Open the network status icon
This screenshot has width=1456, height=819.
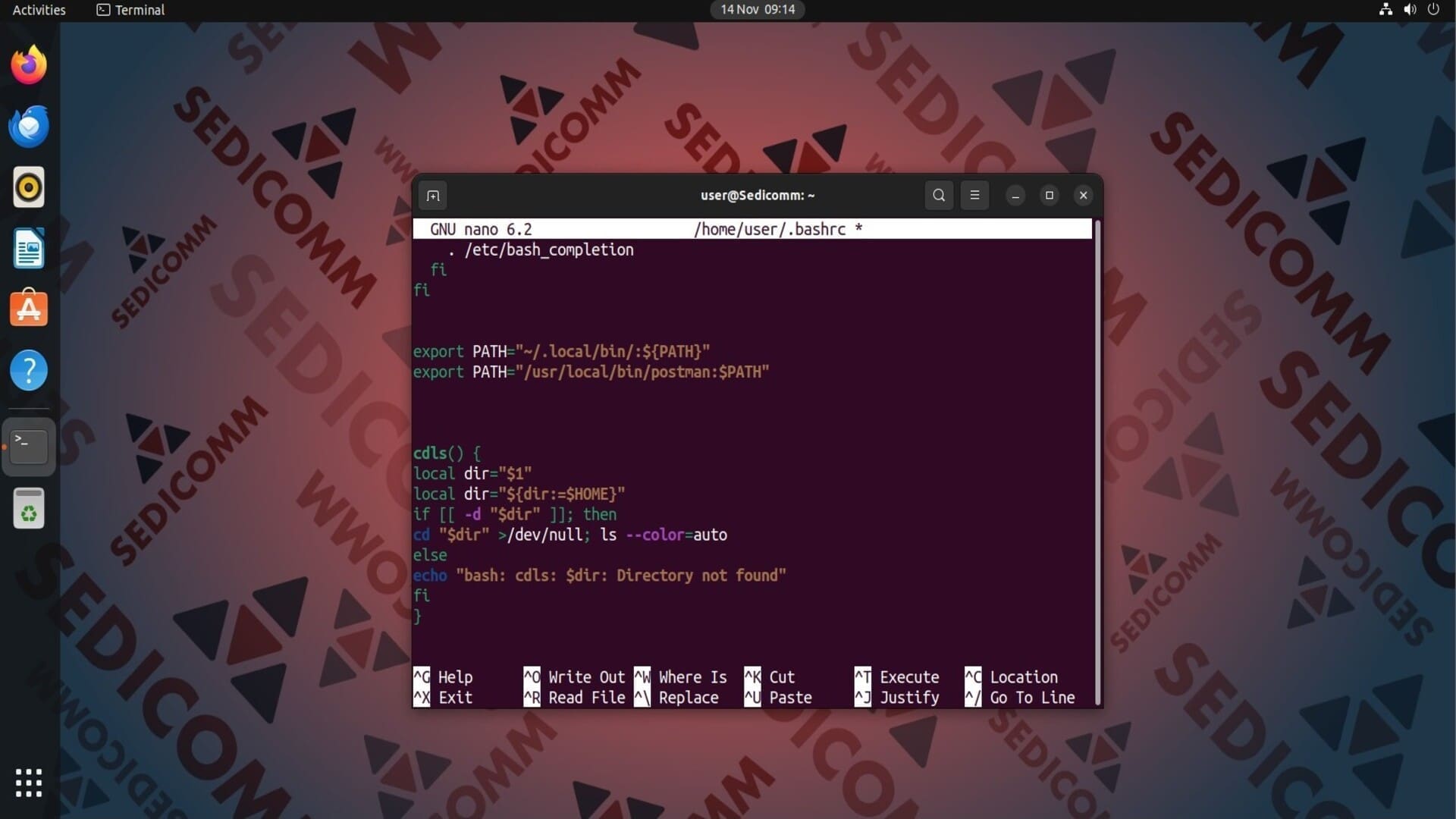(1385, 10)
